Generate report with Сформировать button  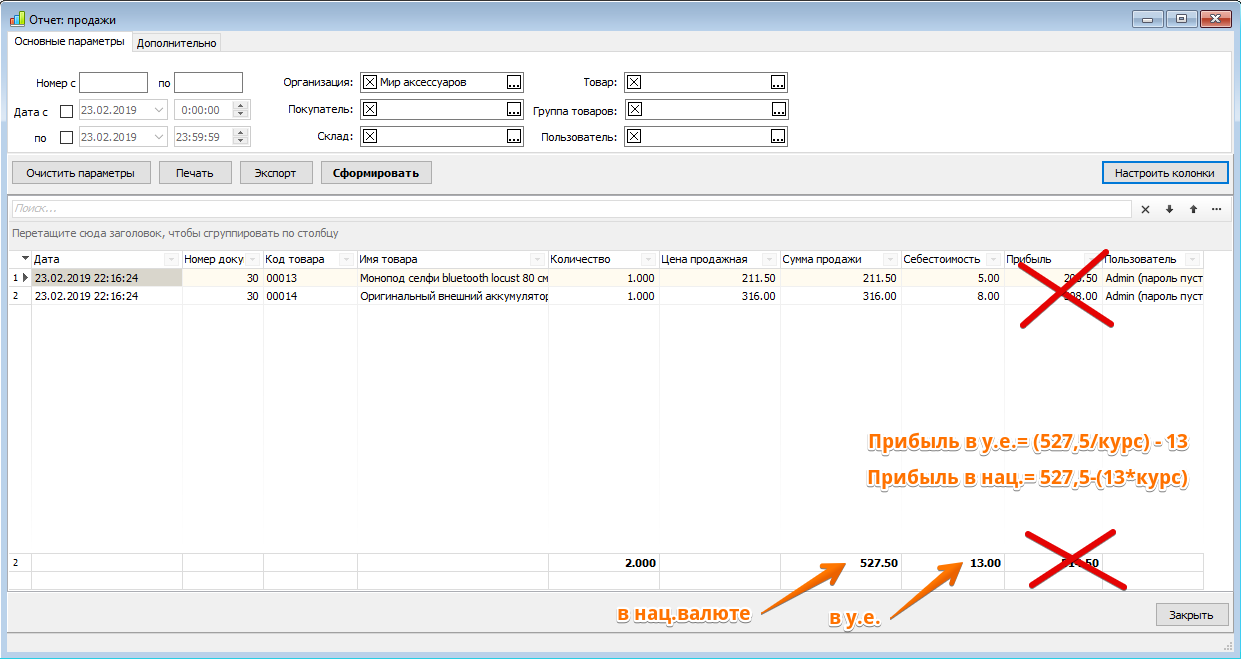pos(376,173)
